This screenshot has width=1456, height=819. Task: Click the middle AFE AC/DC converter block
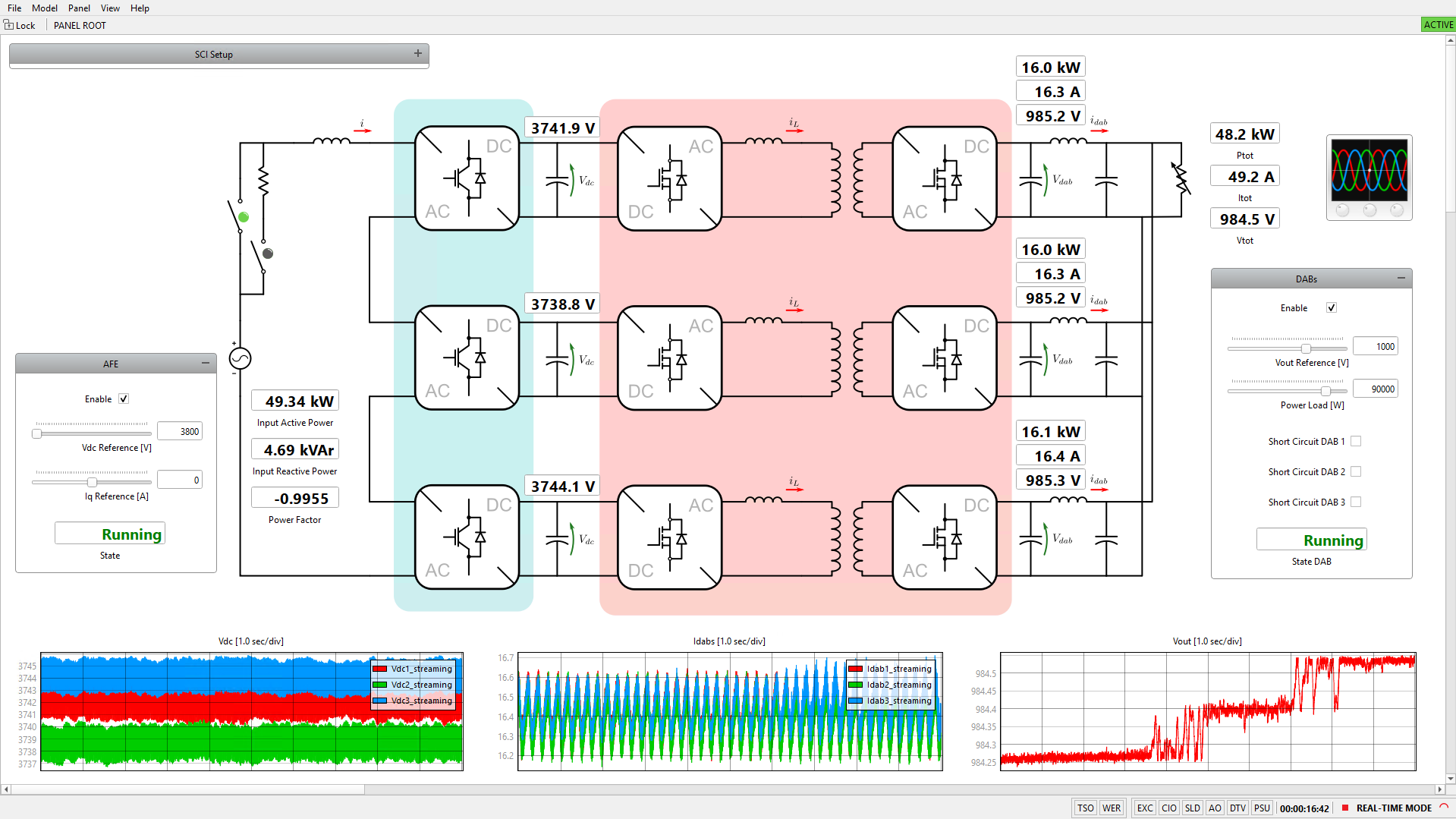(x=467, y=358)
